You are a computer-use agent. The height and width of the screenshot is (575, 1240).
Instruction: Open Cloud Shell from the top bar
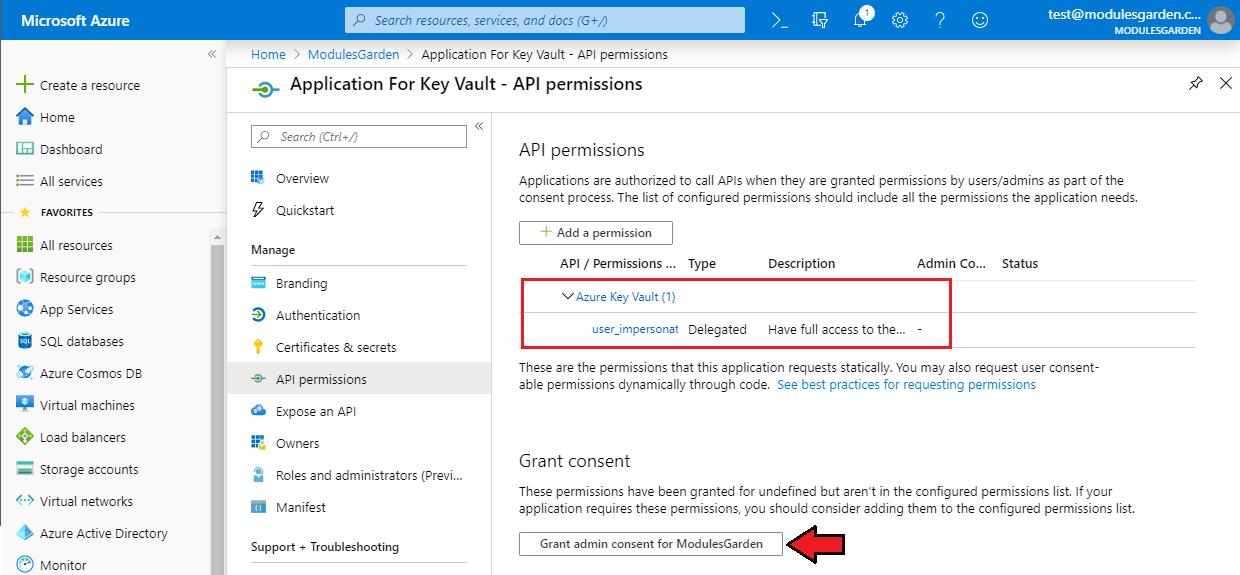780,20
